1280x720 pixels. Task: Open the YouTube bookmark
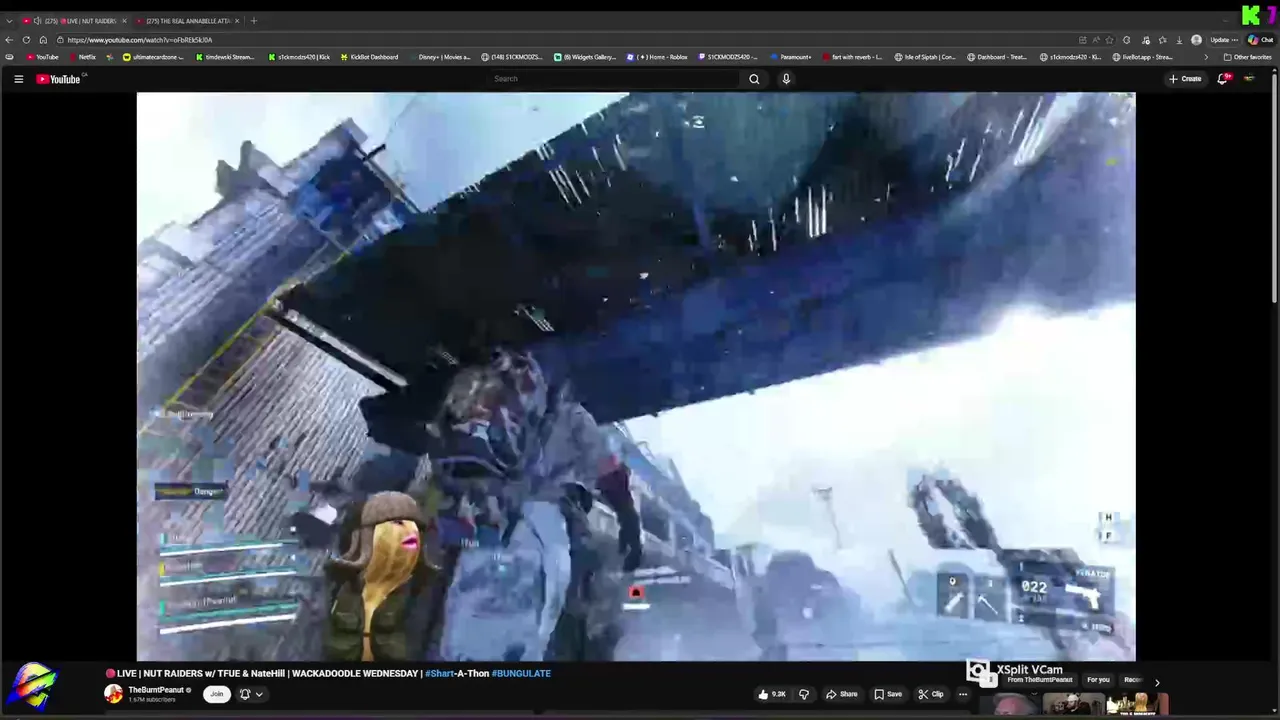tap(42, 57)
